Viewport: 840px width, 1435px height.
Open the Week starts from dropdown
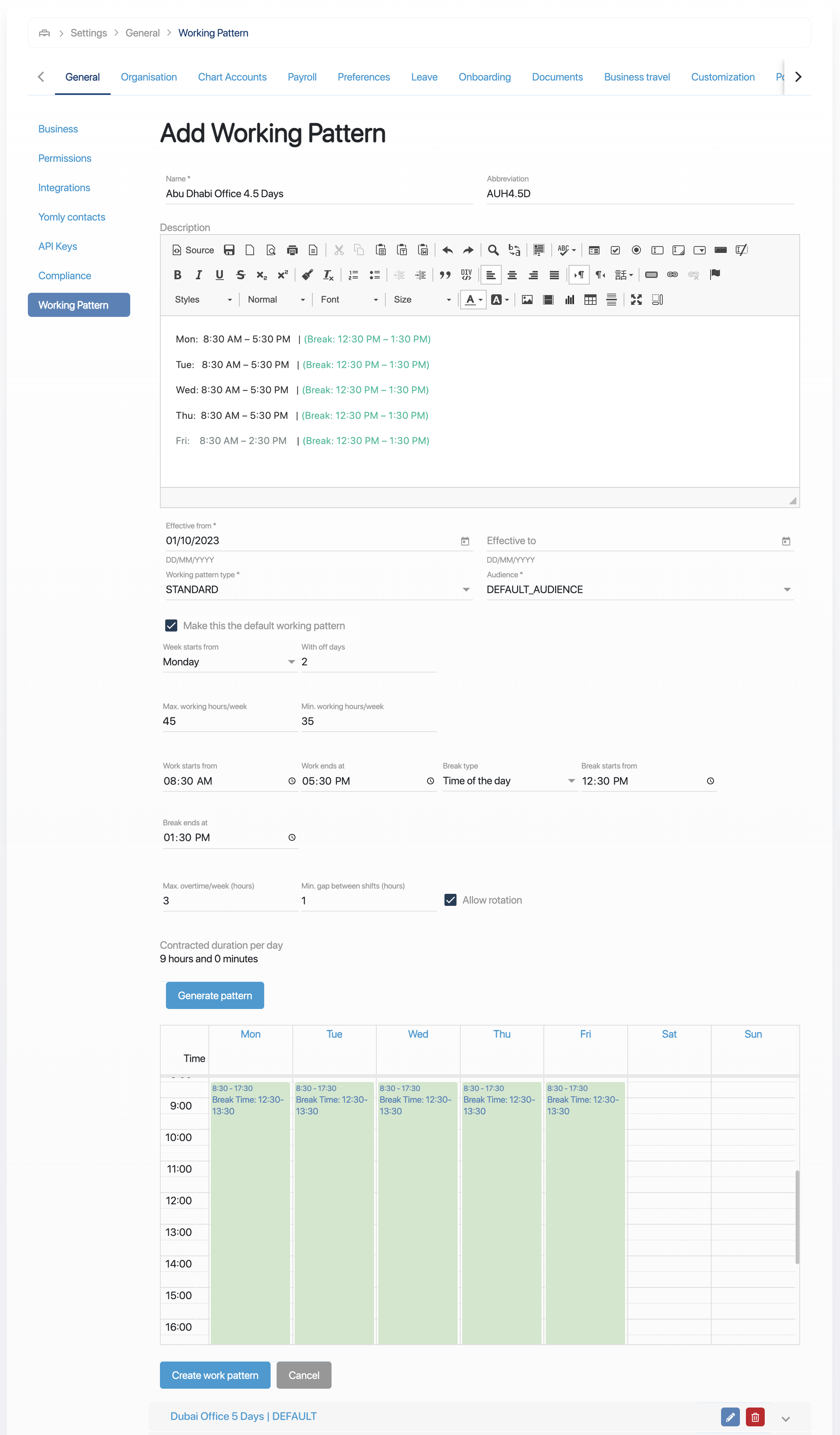[291, 662]
